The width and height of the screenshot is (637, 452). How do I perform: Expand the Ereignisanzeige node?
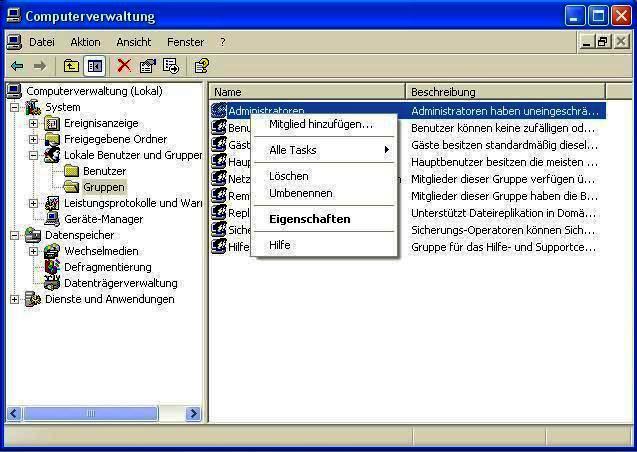34,123
